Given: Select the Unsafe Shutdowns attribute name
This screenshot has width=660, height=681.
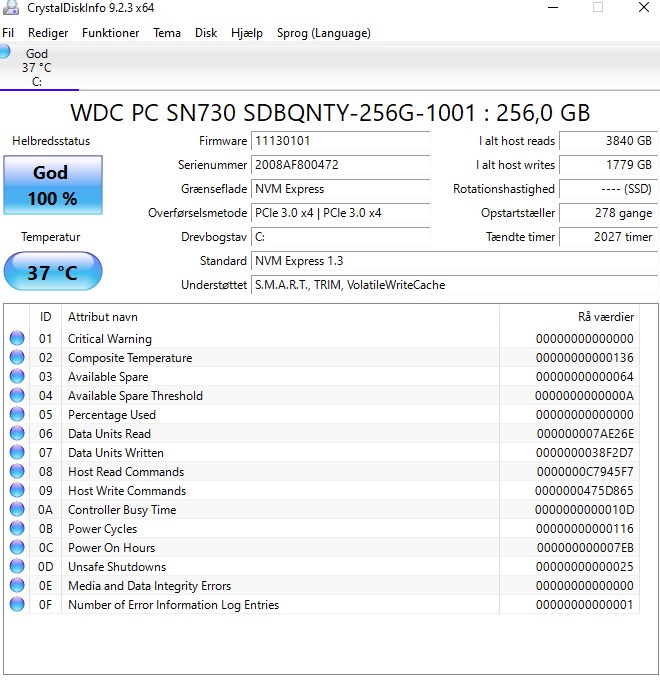Looking at the screenshot, I should tap(117, 567).
